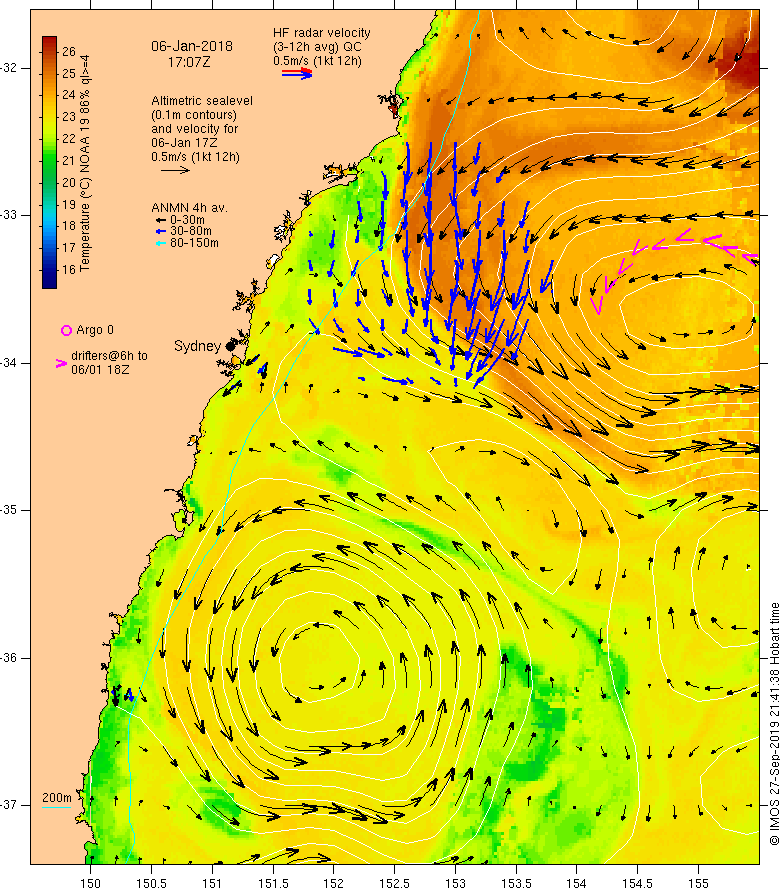Click the 151 longitude axis label
Viewport: 780px width, 890px height.
pos(212,883)
